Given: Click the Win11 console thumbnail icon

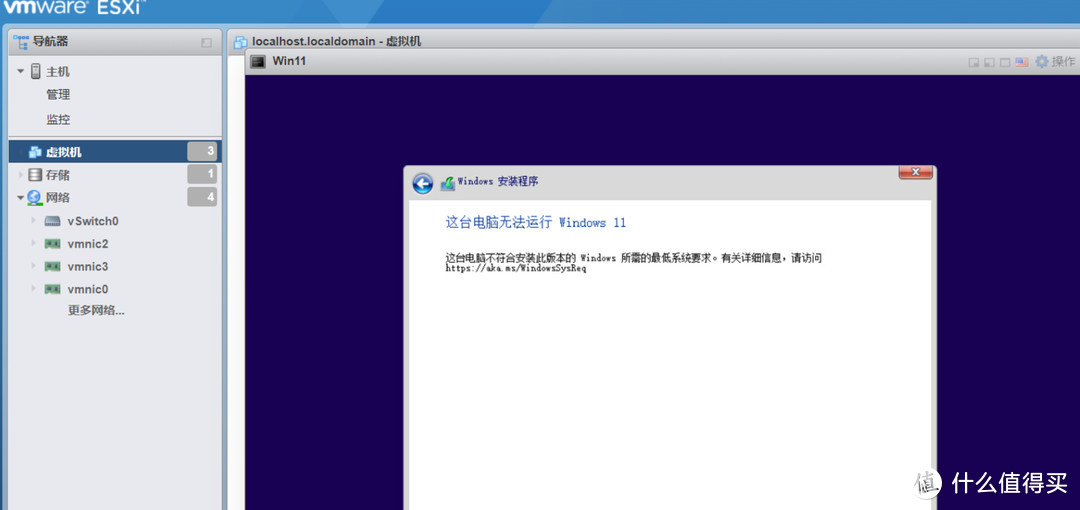Looking at the screenshot, I should click(x=258, y=61).
